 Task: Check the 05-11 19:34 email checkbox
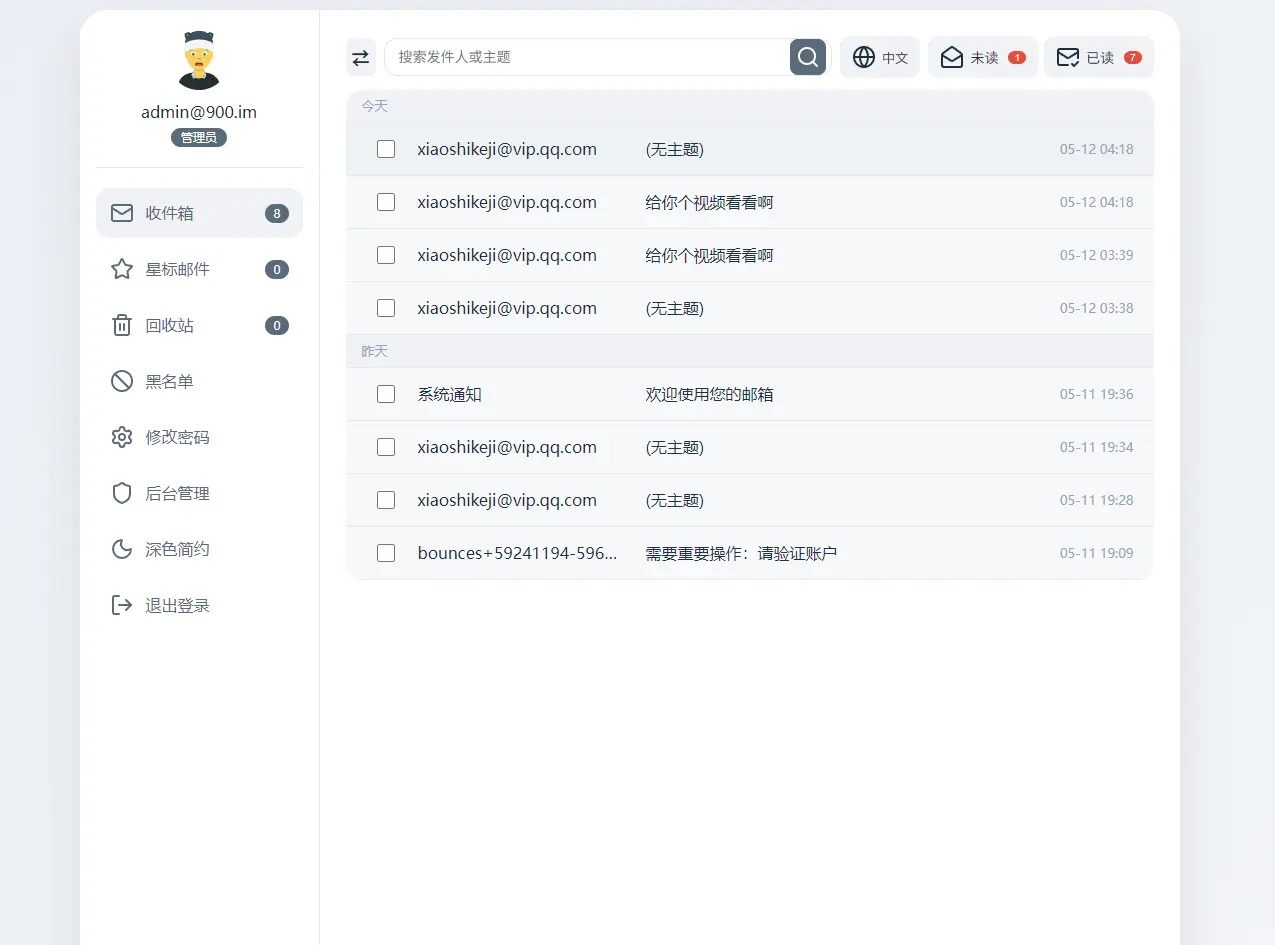[x=386, y=447]
